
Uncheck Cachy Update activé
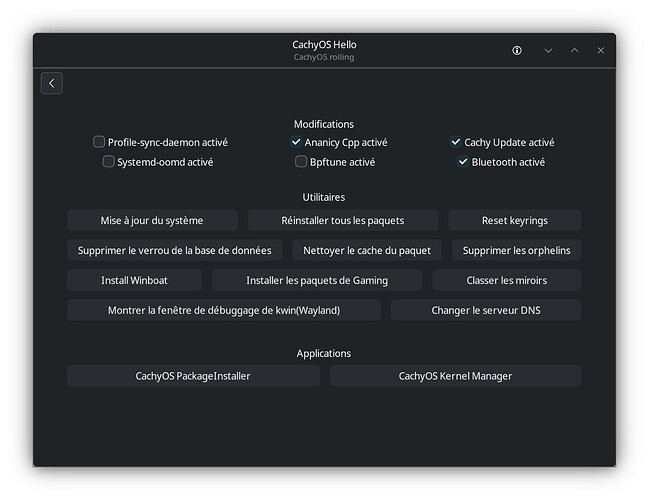[456, 142]
